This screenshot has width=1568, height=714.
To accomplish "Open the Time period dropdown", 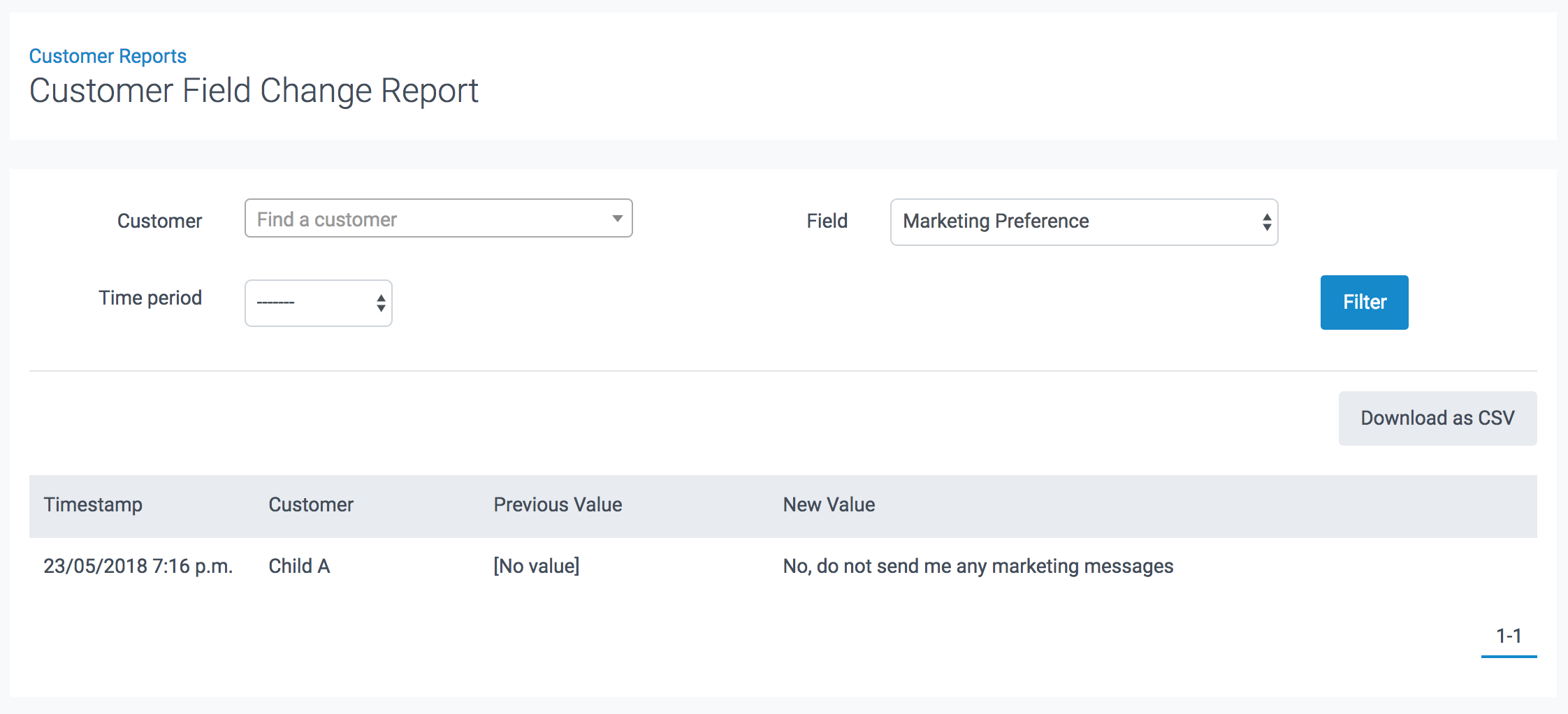I will (x=318, y=303).
